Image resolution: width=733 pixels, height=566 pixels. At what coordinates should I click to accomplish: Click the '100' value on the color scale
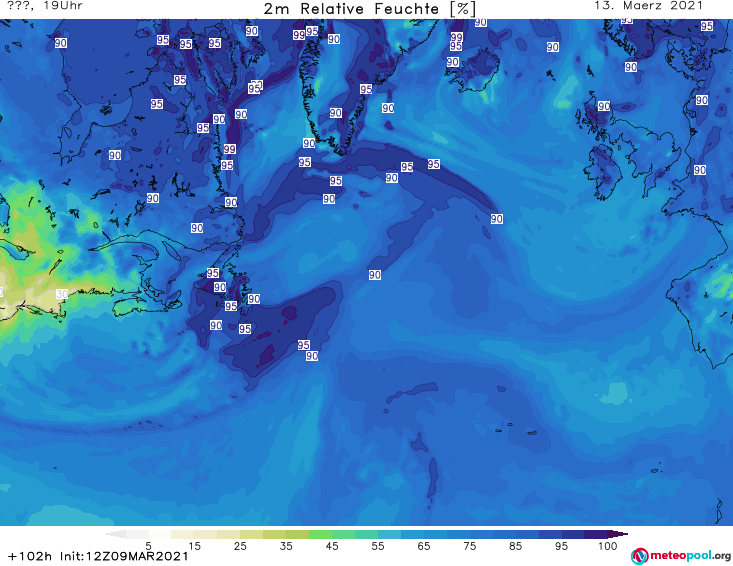[607, 546]
